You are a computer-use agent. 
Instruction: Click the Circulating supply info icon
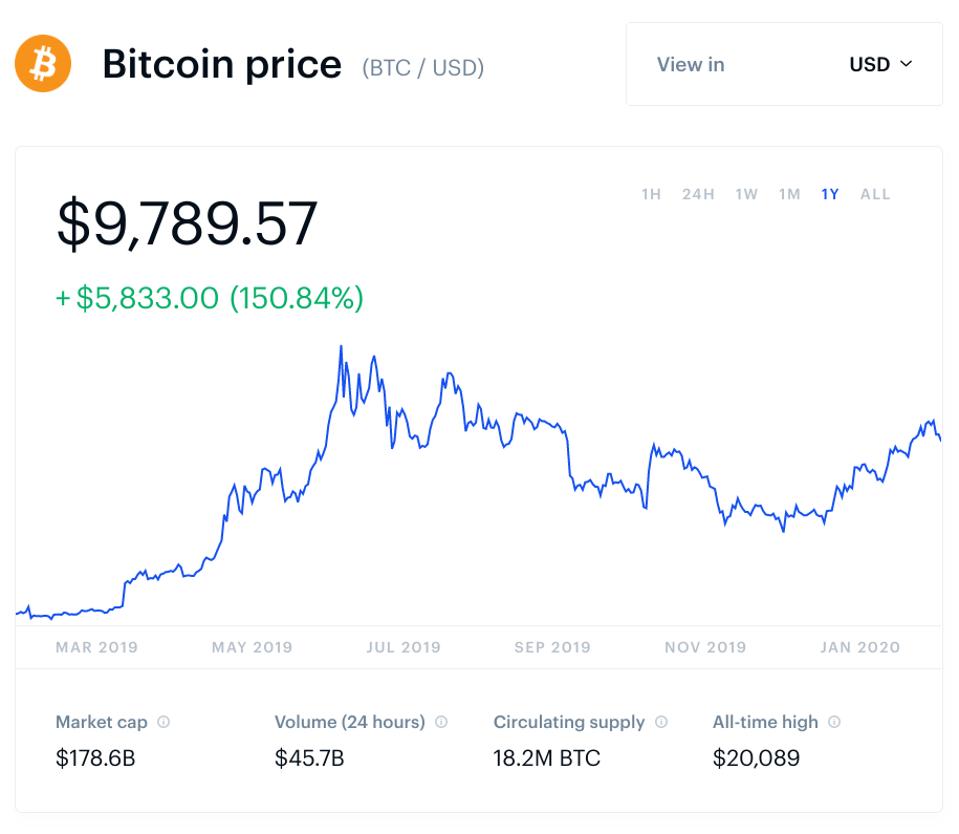pos(661,722)
